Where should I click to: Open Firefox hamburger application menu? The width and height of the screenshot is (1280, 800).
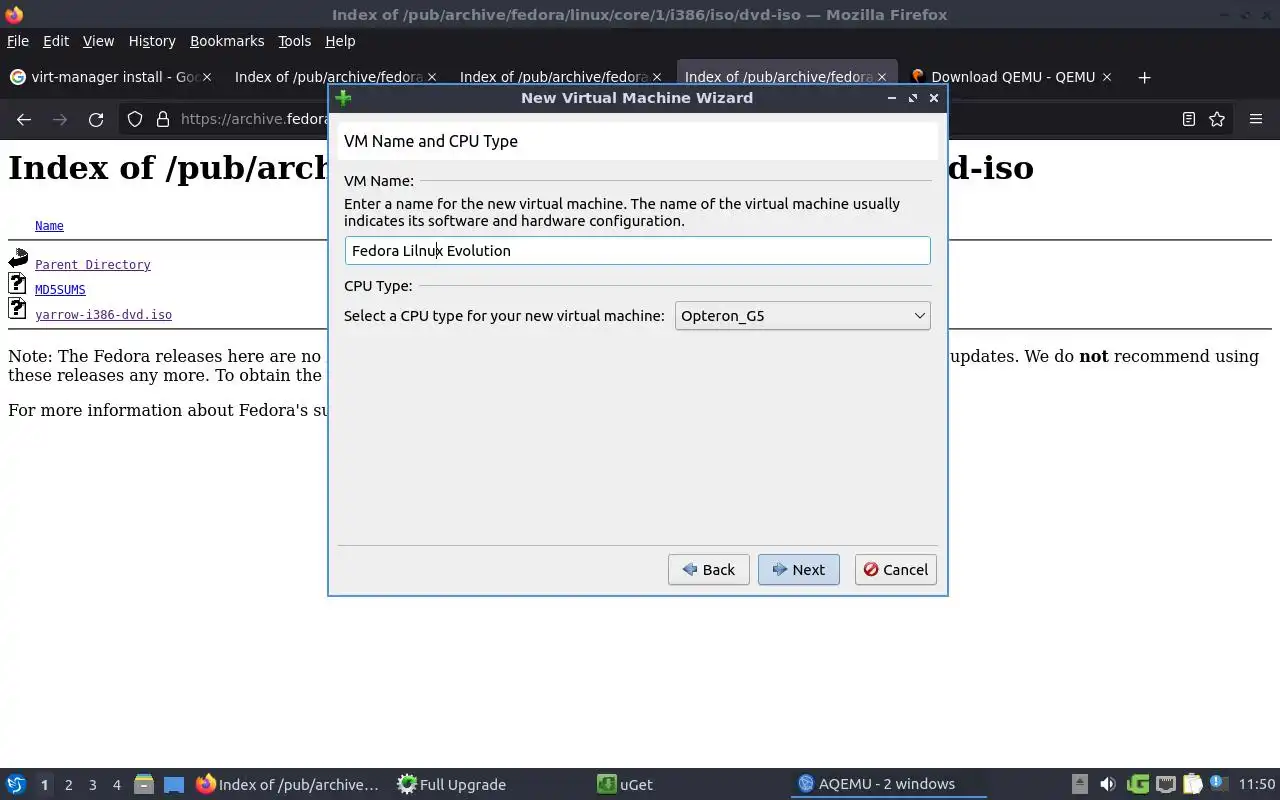tap(1256, 119)
